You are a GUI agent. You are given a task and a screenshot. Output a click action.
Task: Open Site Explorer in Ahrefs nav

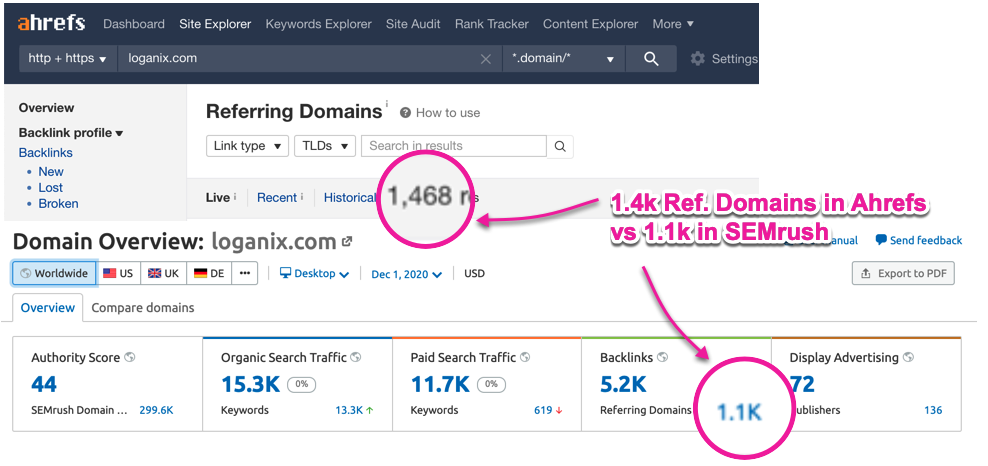[x=215, y=24]
